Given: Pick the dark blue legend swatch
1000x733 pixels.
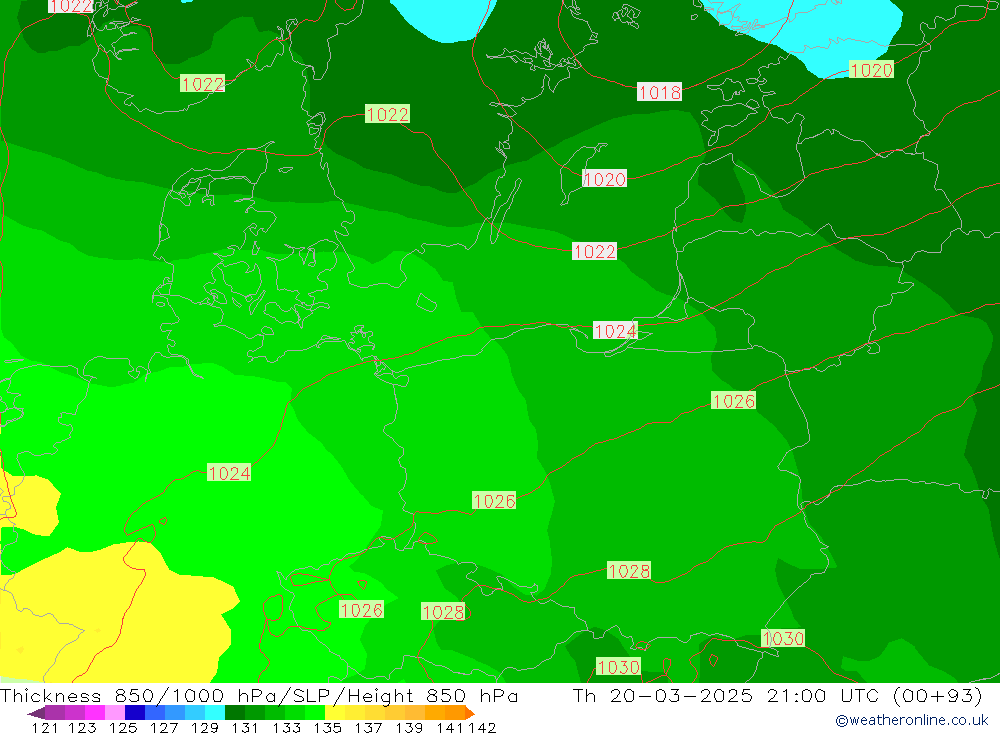Looking at the screenshot, I should [x=135, y=713].
